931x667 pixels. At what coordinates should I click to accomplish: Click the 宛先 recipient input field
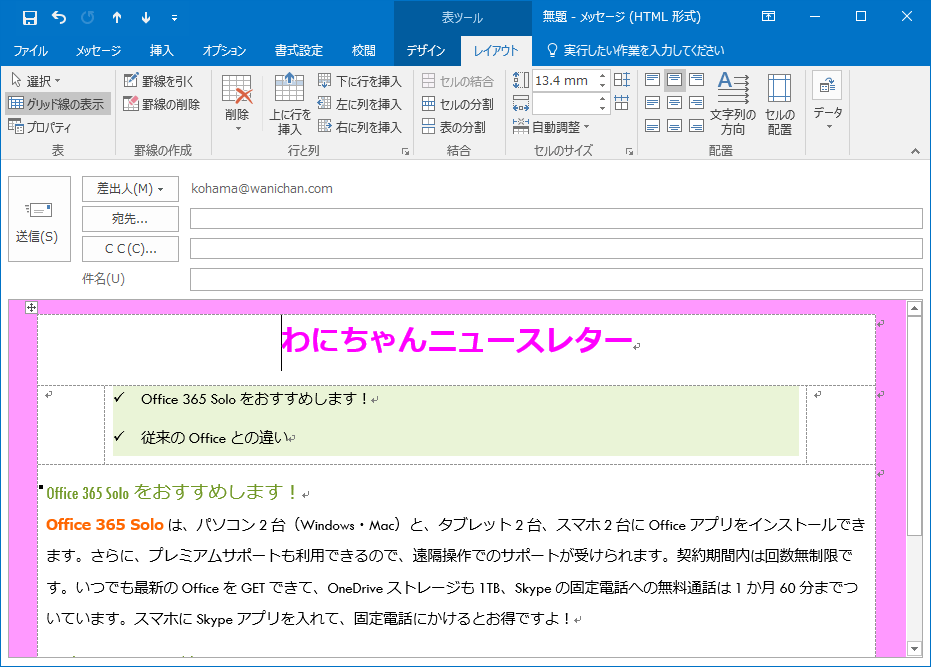(556, 219)
